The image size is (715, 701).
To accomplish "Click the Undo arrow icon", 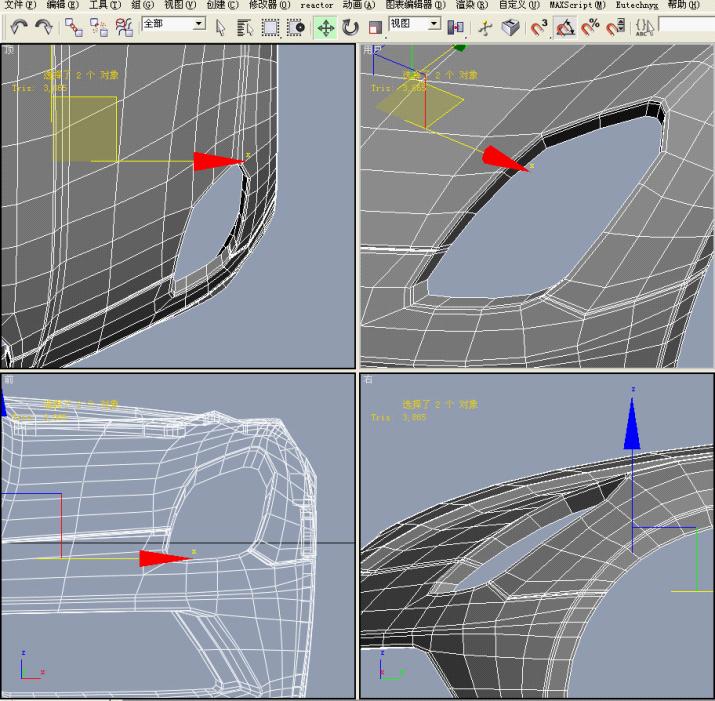I will pyautogui.click(x=19, y=27).
